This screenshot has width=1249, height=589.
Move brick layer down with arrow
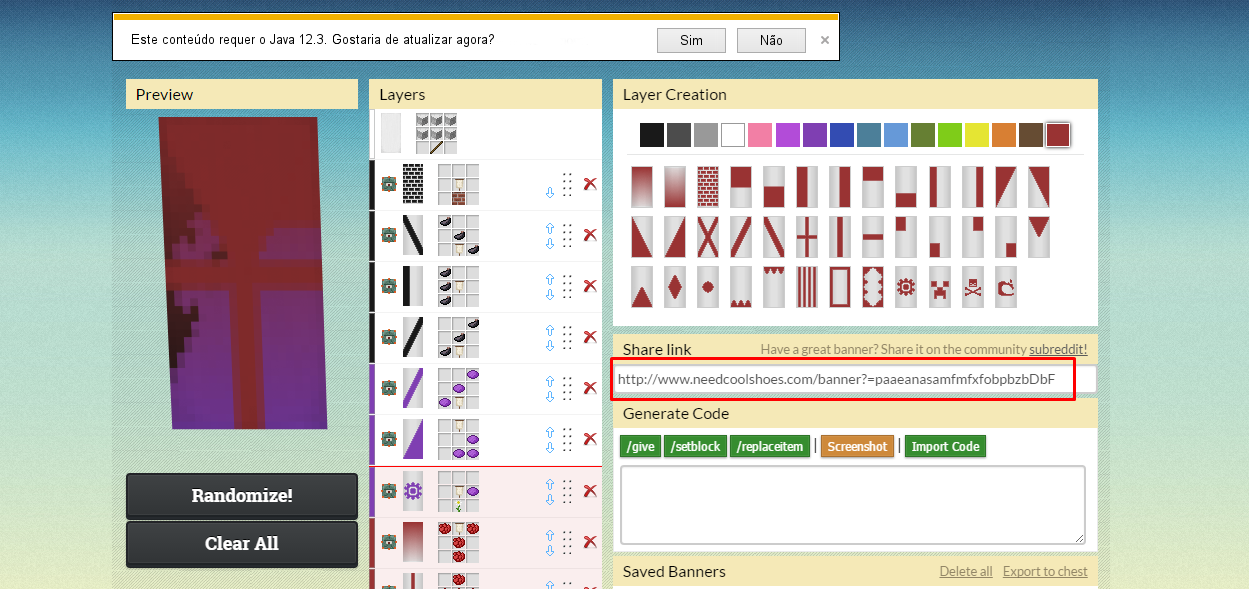549,192
